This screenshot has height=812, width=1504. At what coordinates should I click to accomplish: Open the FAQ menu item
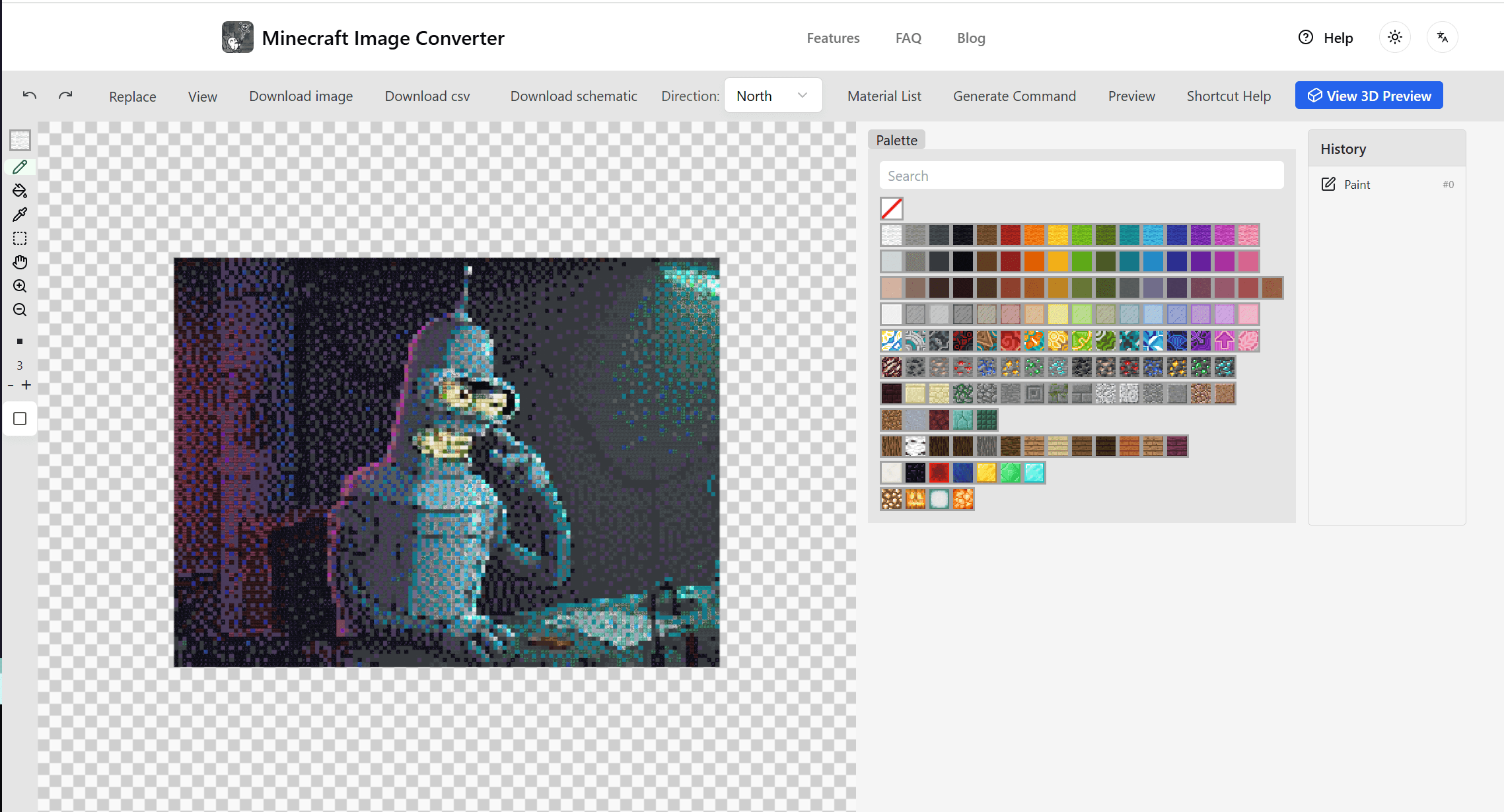tap(908, 38)
